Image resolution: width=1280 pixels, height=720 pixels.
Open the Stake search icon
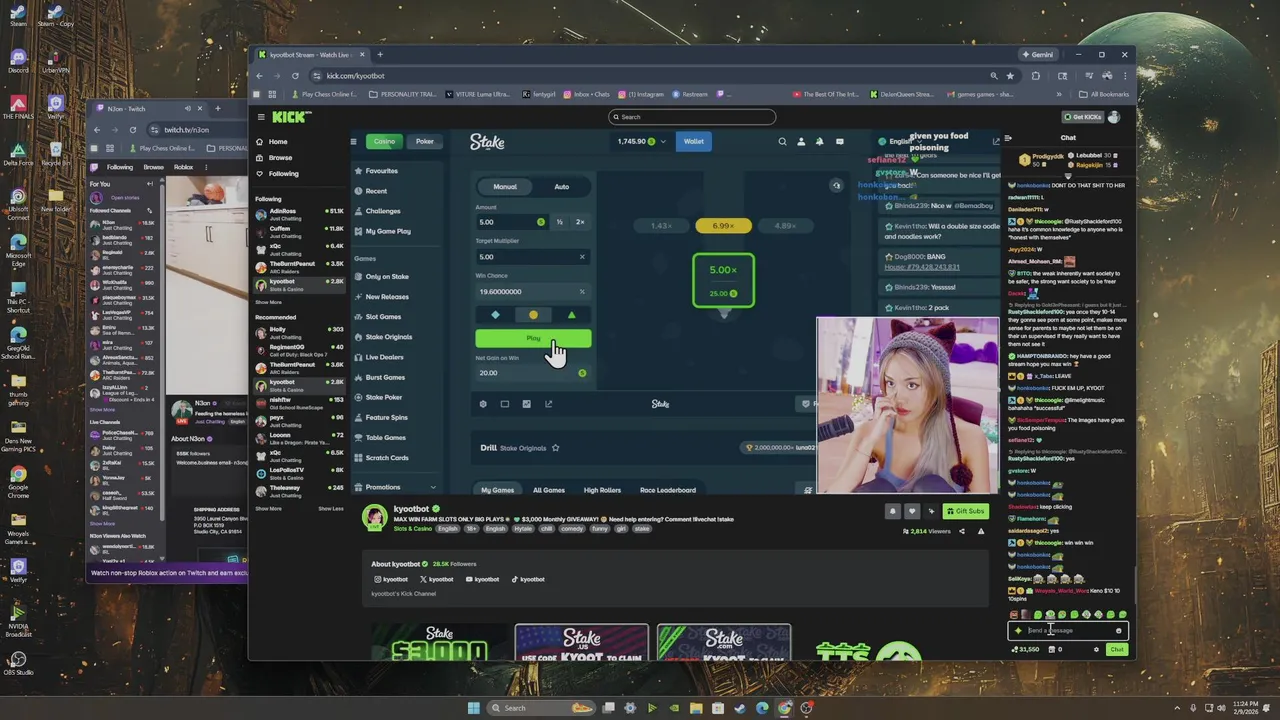point(782,142)
